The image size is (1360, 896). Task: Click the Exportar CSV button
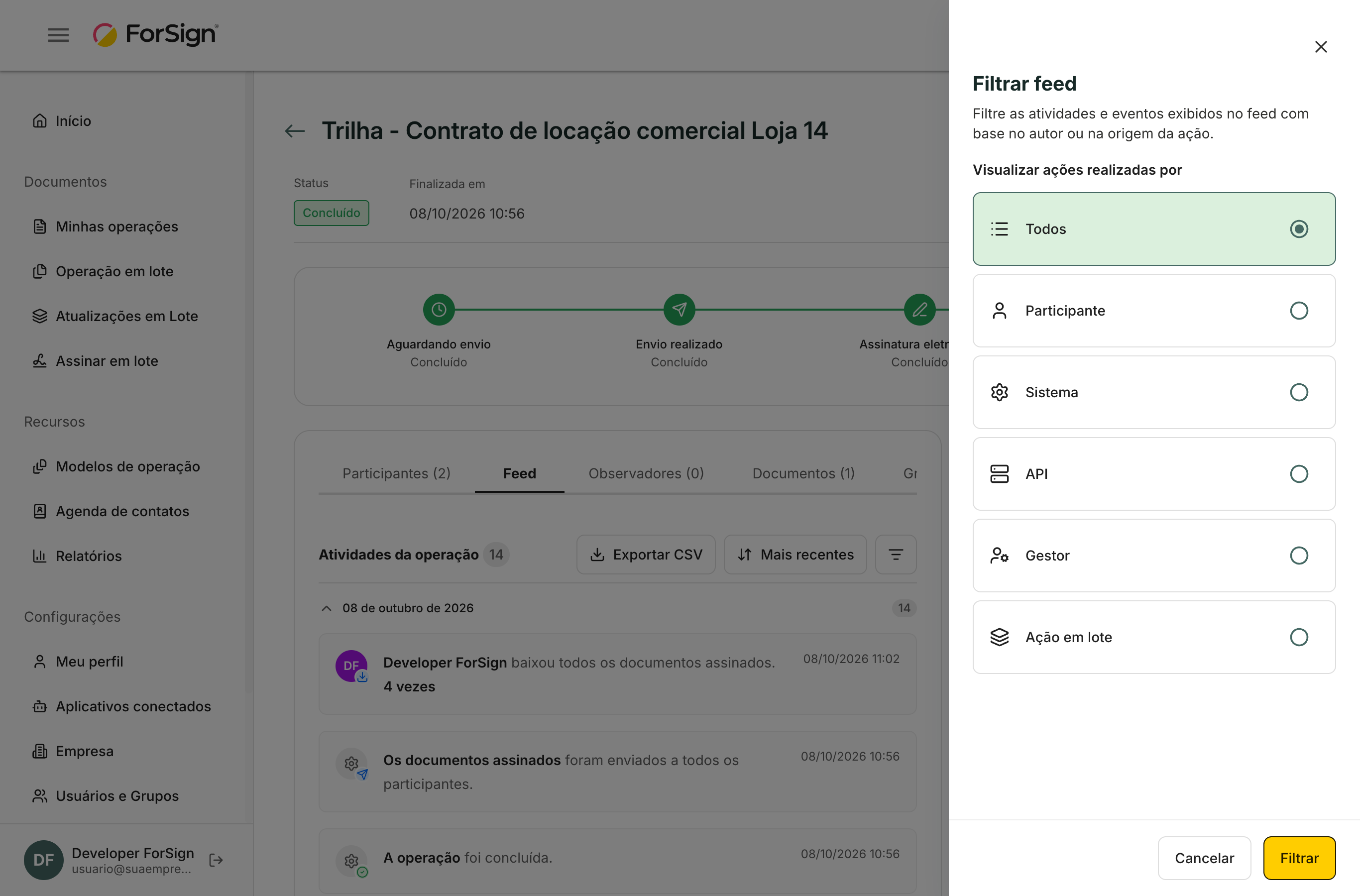coord(646,555)
